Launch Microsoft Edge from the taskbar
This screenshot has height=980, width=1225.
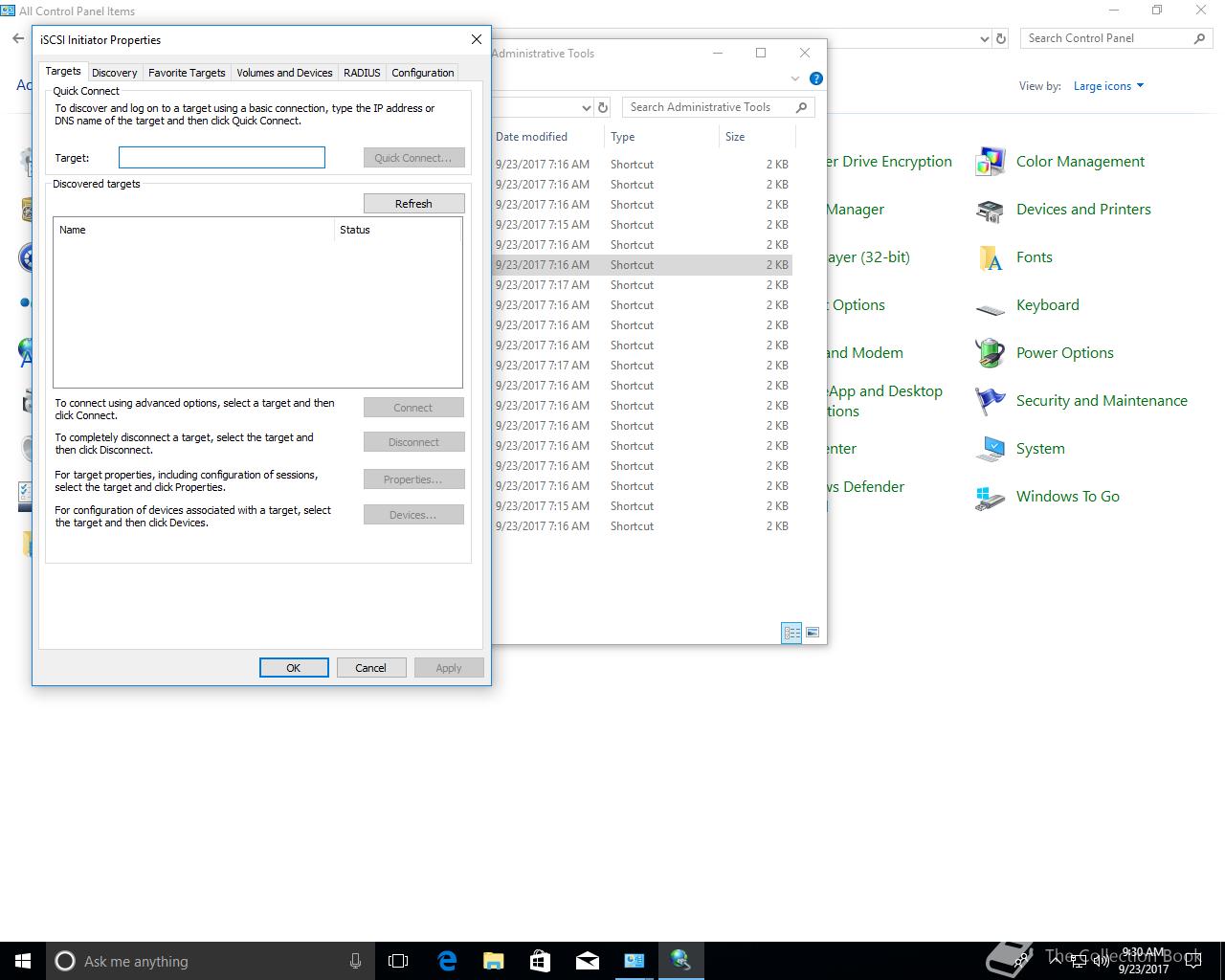click(x=447, y=961)
